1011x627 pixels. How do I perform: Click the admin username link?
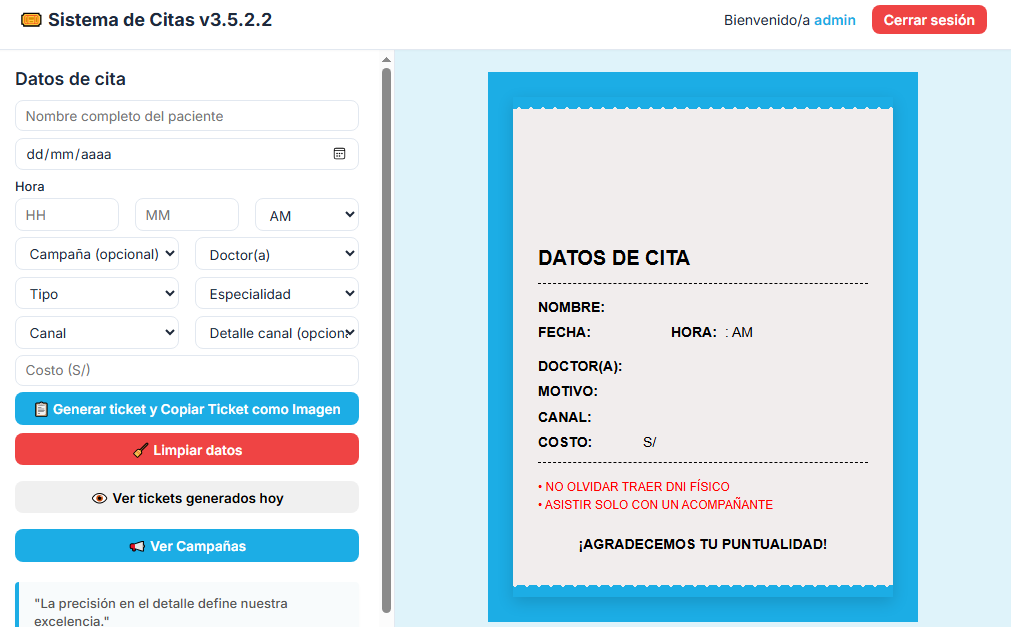point(834,20)
